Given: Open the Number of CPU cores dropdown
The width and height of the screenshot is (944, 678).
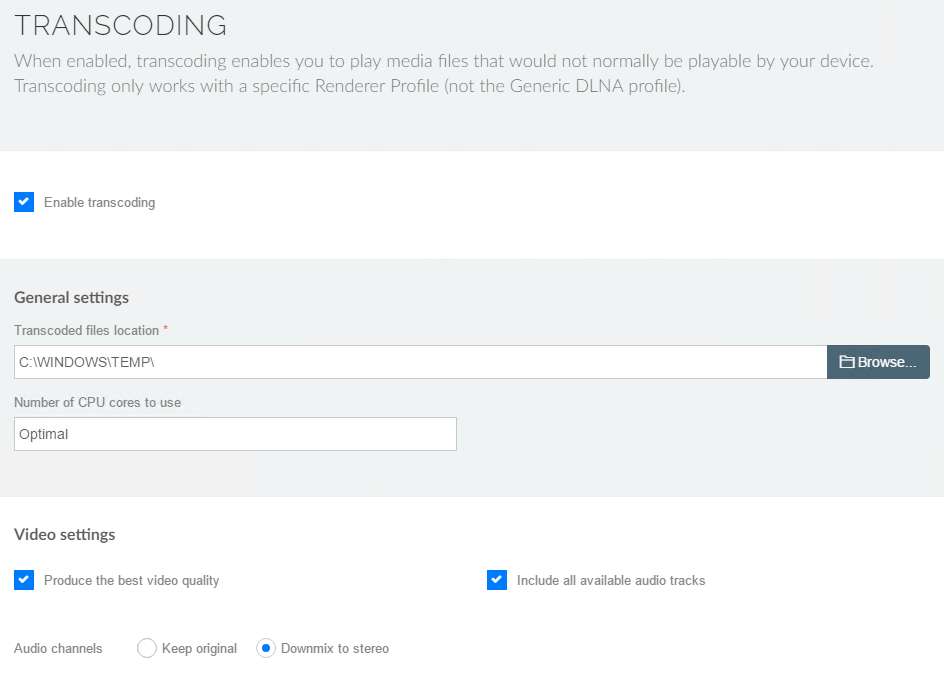Looking at the screenshot, I should point(235,434).
